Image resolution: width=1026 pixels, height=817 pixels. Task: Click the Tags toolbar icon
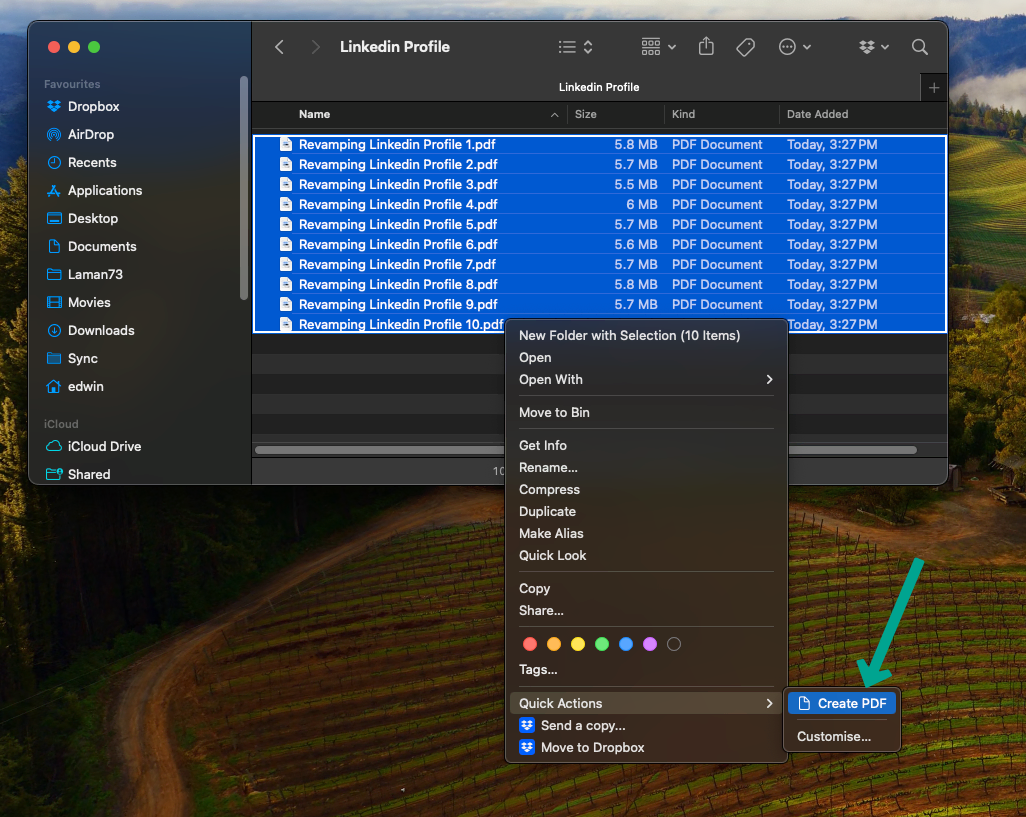(x=745, y=47)
